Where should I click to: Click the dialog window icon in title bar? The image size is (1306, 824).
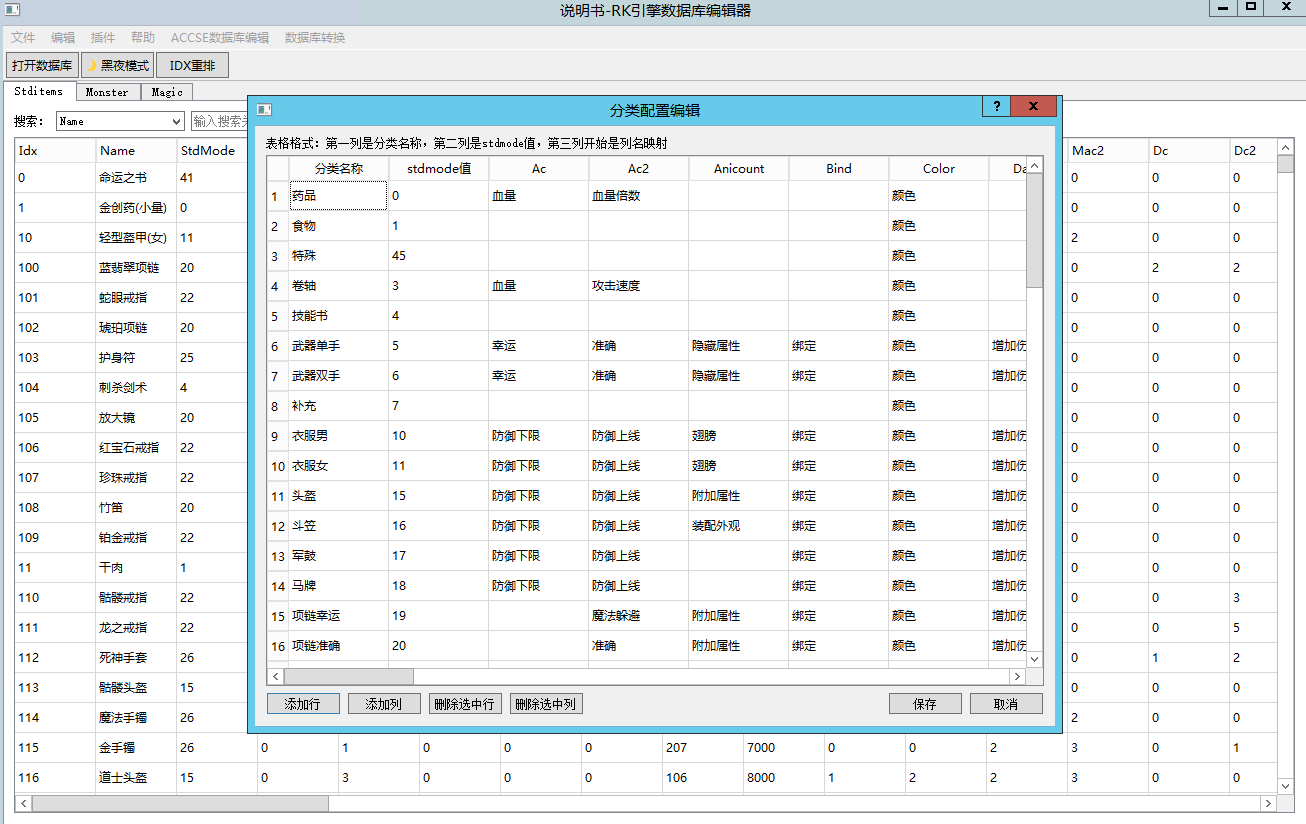(x=264, y=109)
